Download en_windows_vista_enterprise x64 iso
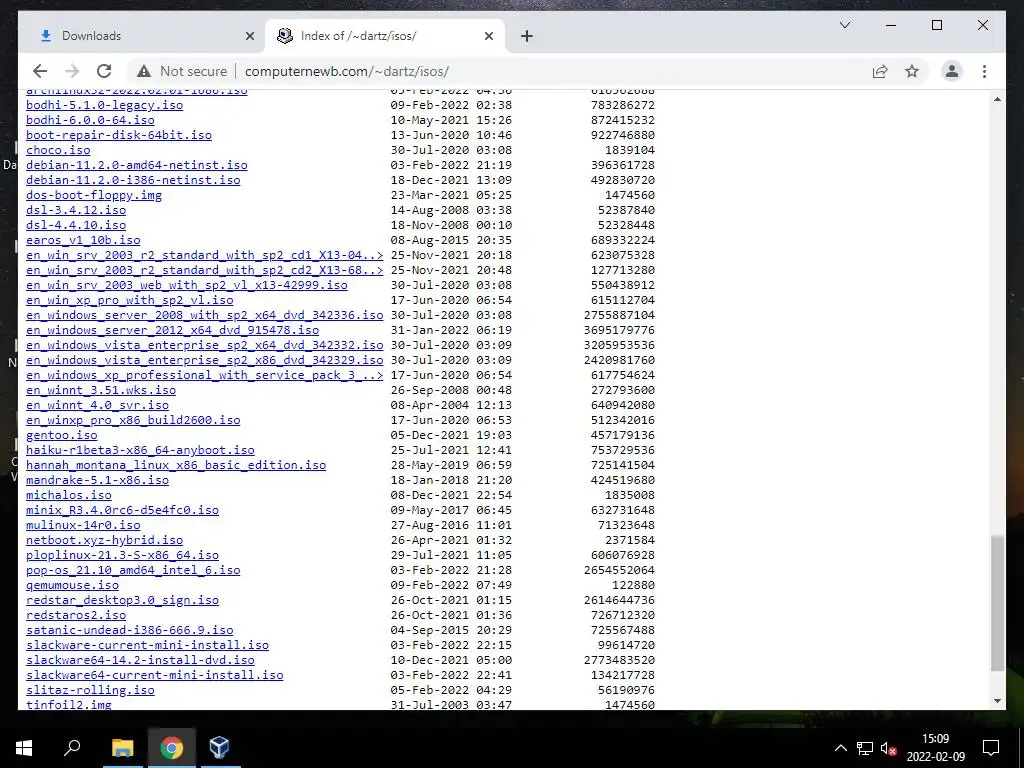This screenshot has height=768, width=1024. 204,345
